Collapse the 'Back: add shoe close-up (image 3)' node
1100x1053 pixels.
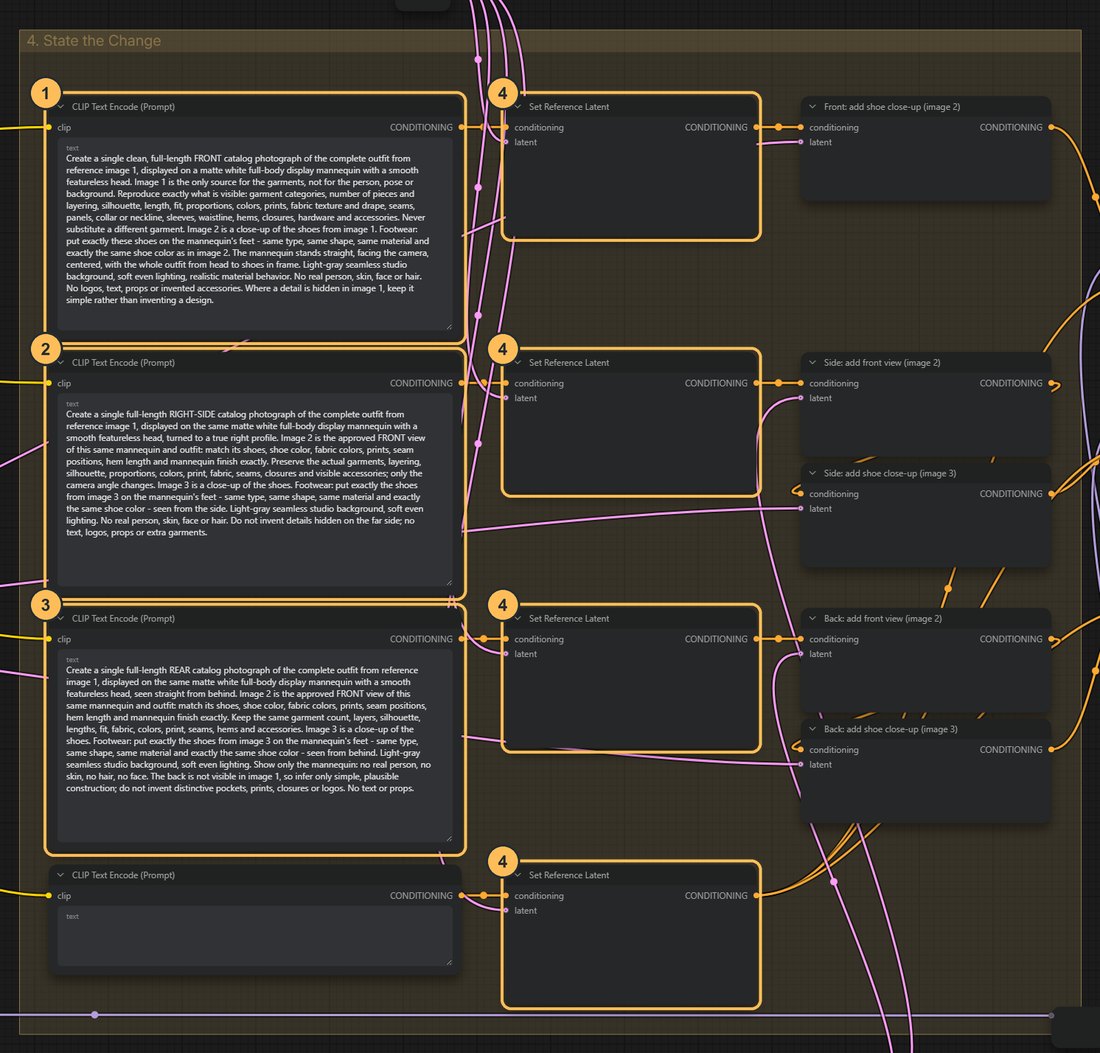(x=812, y=730)
